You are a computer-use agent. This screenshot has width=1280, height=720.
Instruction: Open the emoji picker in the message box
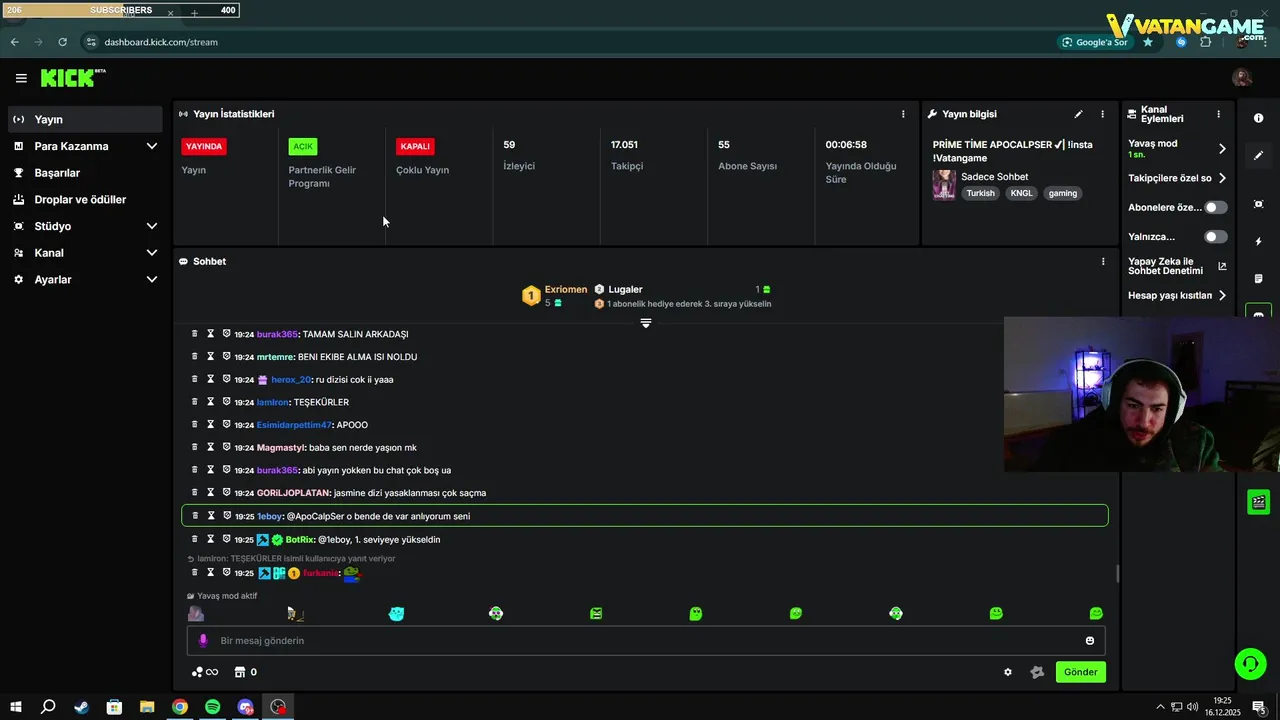[x=1090, y=640]
